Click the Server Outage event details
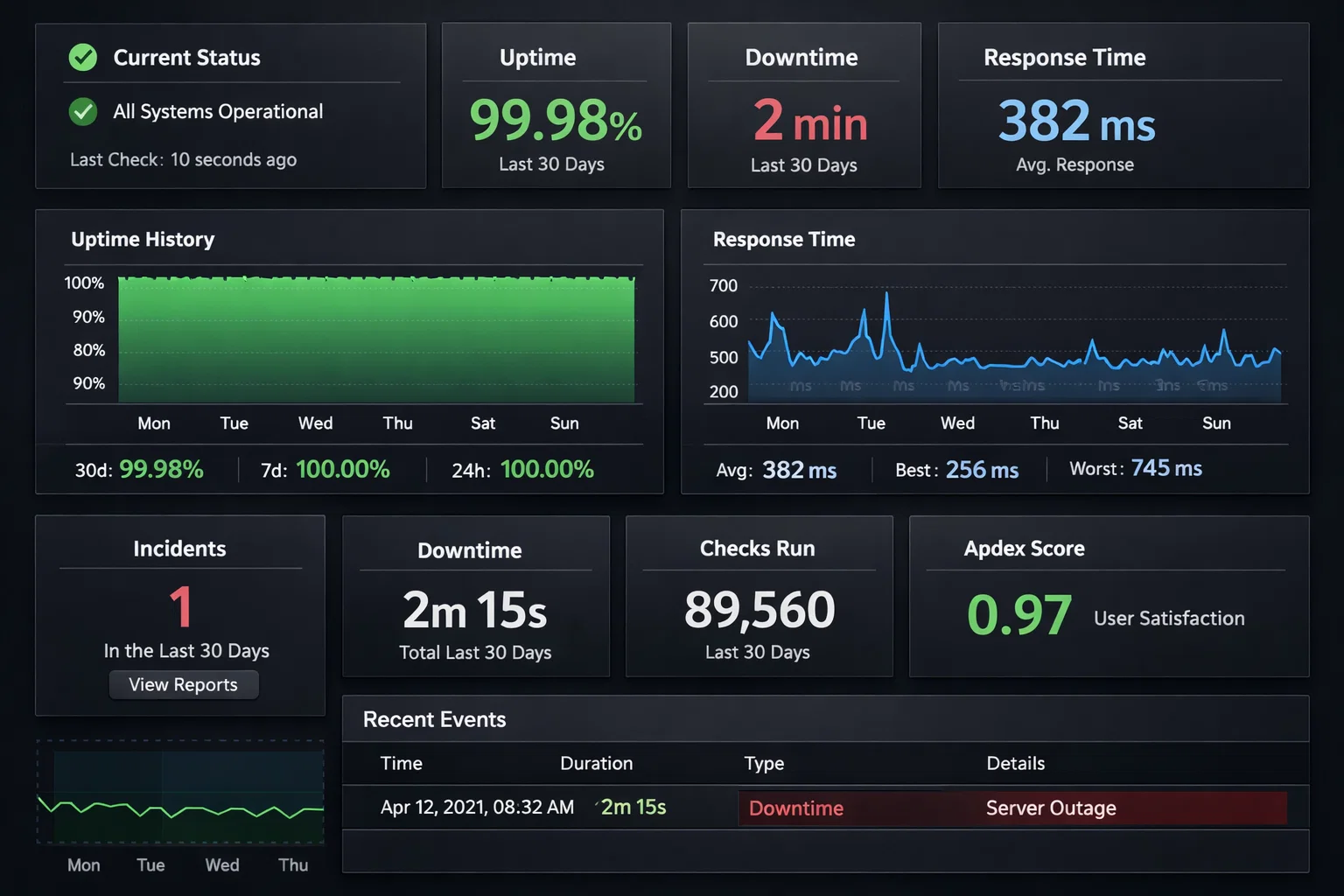 click(1051, 808)
